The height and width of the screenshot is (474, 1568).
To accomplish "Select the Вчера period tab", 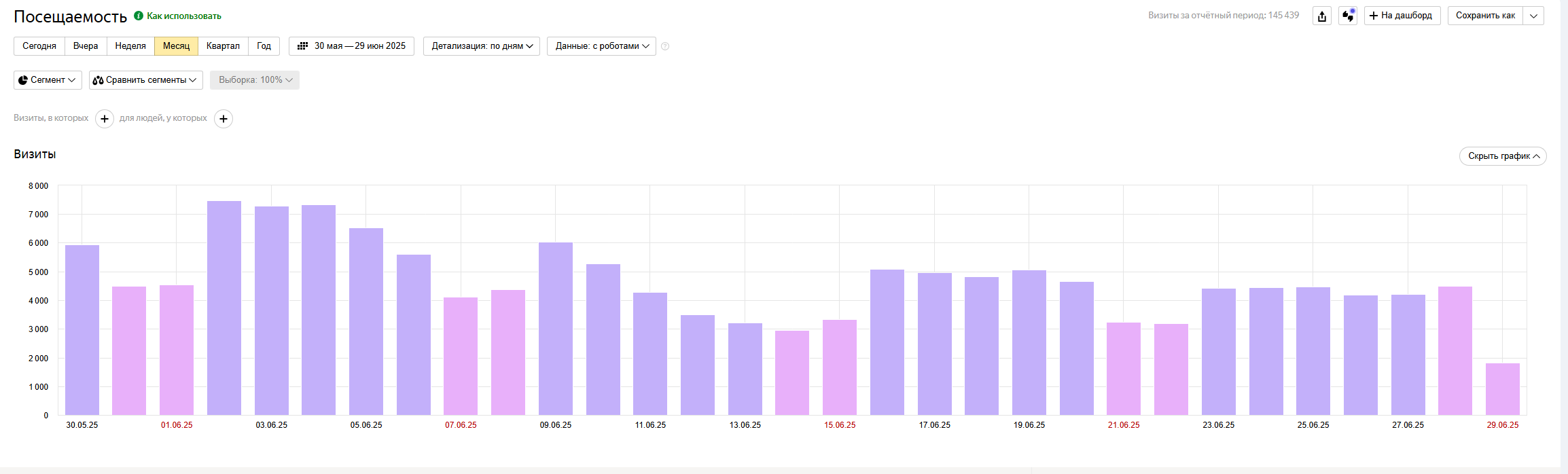I will pos(86,46).
